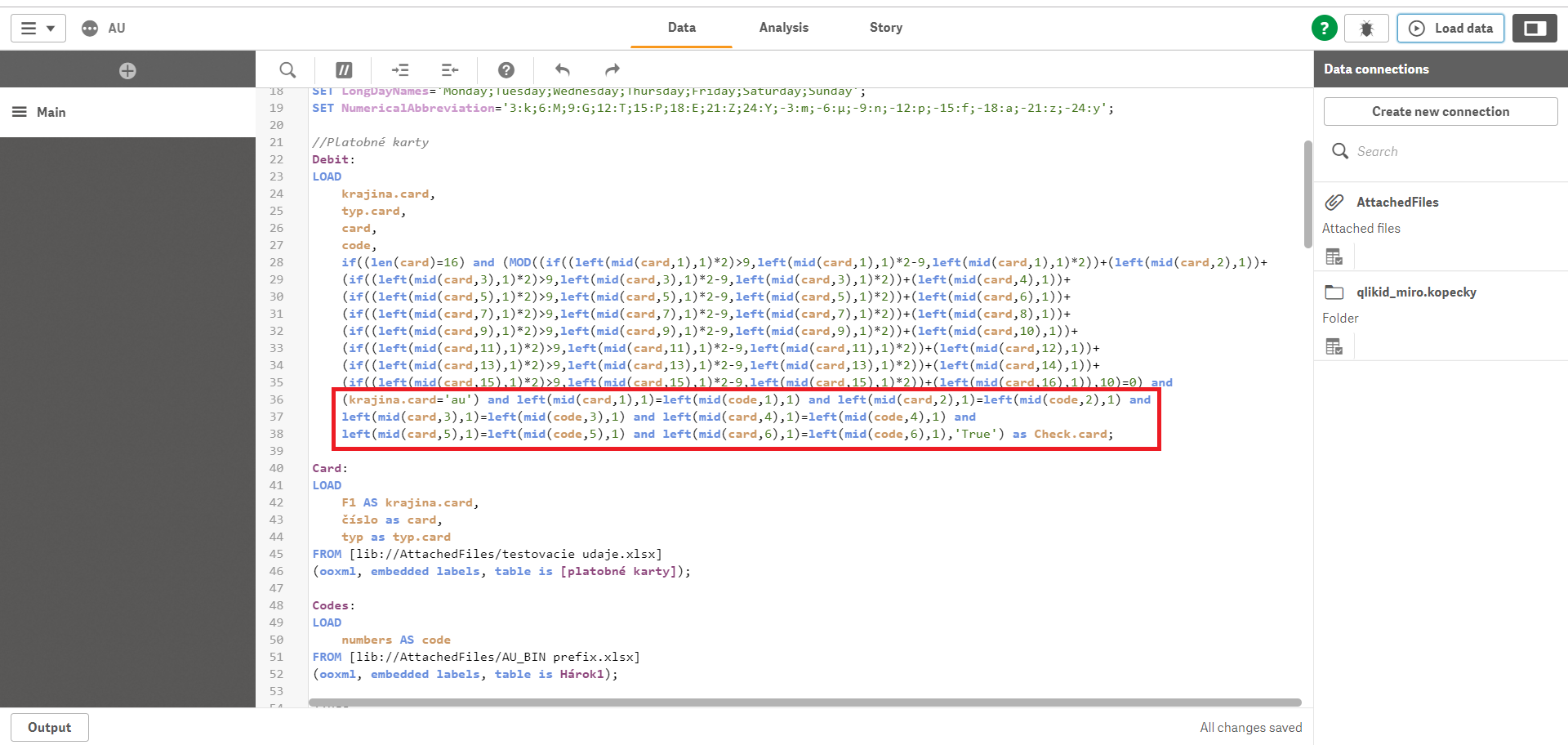Switch to the Analysis tab
The height and width of the screenshot is (745, 1568).
pyautogui.click(x=783, y=27)
